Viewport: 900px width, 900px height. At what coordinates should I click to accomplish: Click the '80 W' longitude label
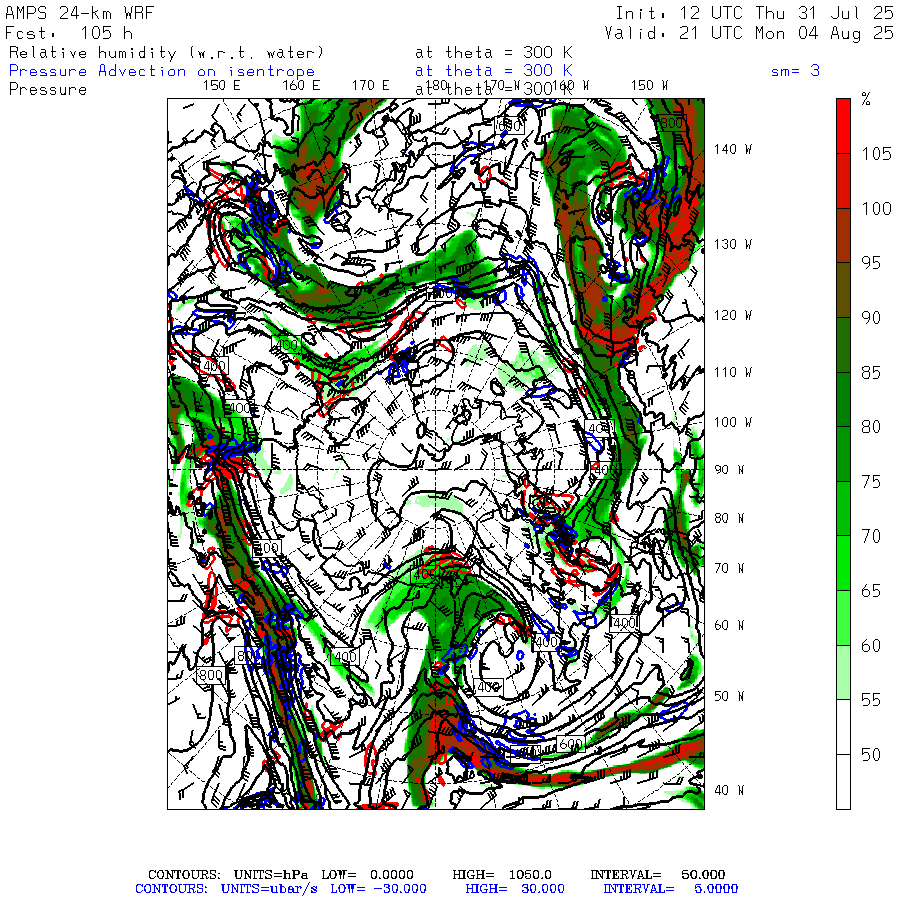(729, 518)
